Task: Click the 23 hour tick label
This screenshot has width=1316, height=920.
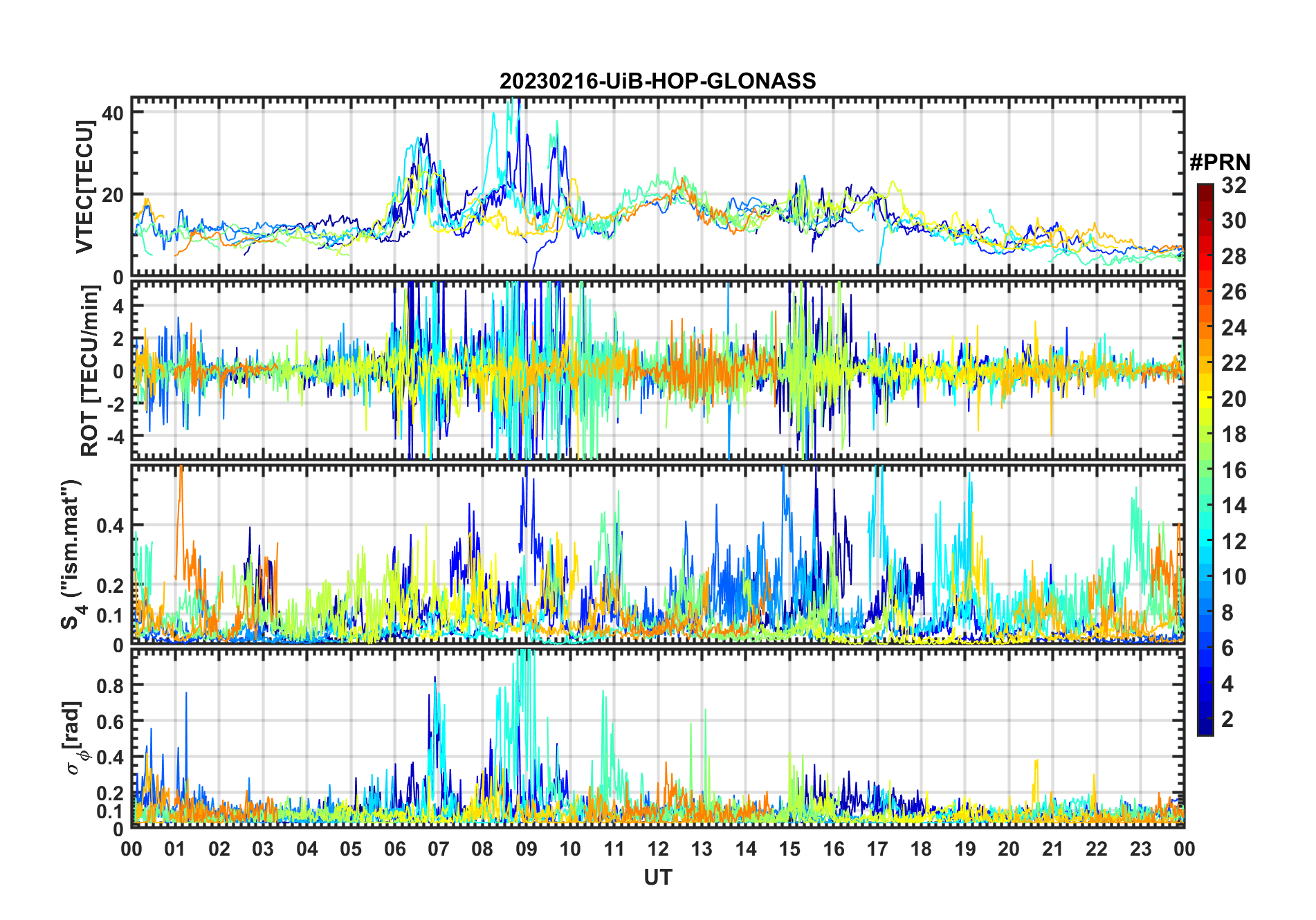Action: [1140, 849]
